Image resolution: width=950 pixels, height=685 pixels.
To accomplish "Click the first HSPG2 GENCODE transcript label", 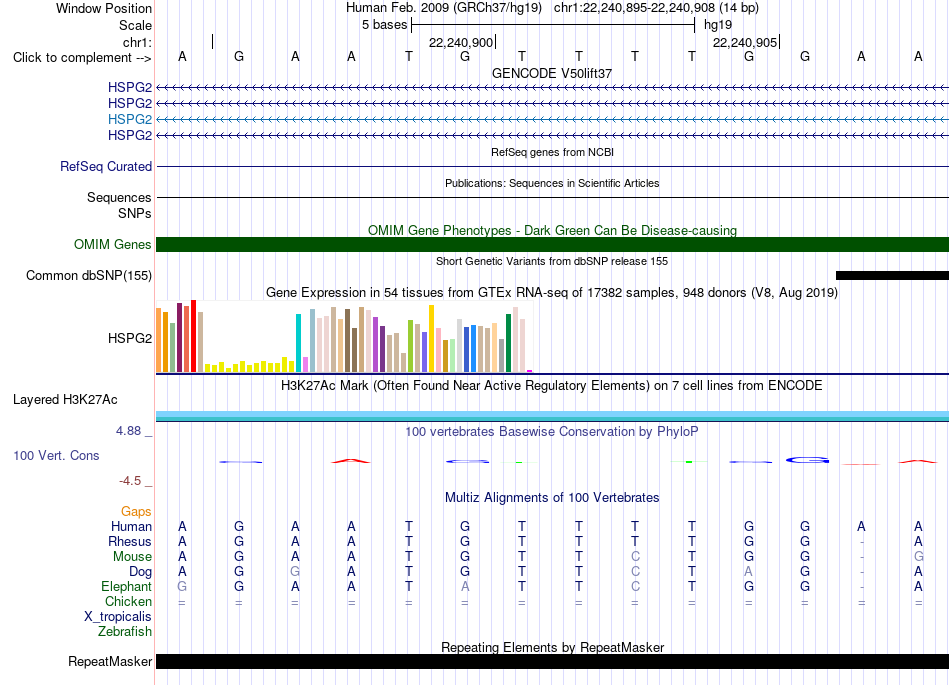I will tap(130, 87).
